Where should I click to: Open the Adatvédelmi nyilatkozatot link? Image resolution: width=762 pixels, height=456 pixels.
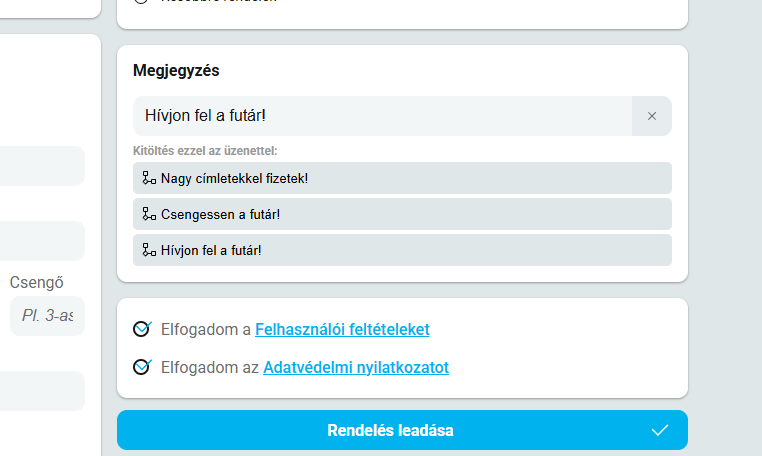(x=355, y=367)
